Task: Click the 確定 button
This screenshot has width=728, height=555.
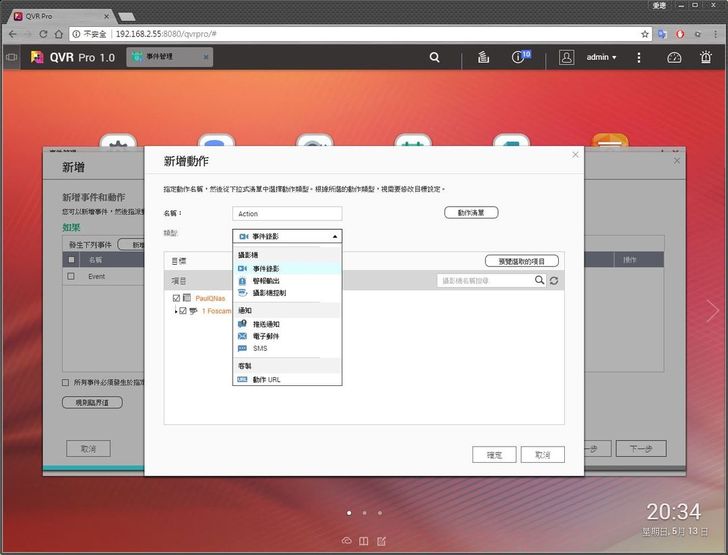Action: coord(494,454)
